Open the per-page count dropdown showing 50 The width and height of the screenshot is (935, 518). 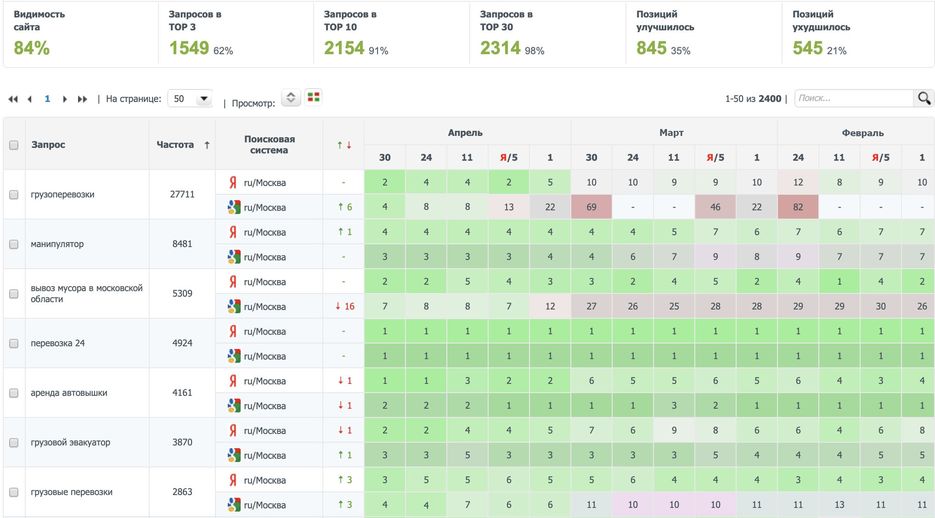[190, 99]
